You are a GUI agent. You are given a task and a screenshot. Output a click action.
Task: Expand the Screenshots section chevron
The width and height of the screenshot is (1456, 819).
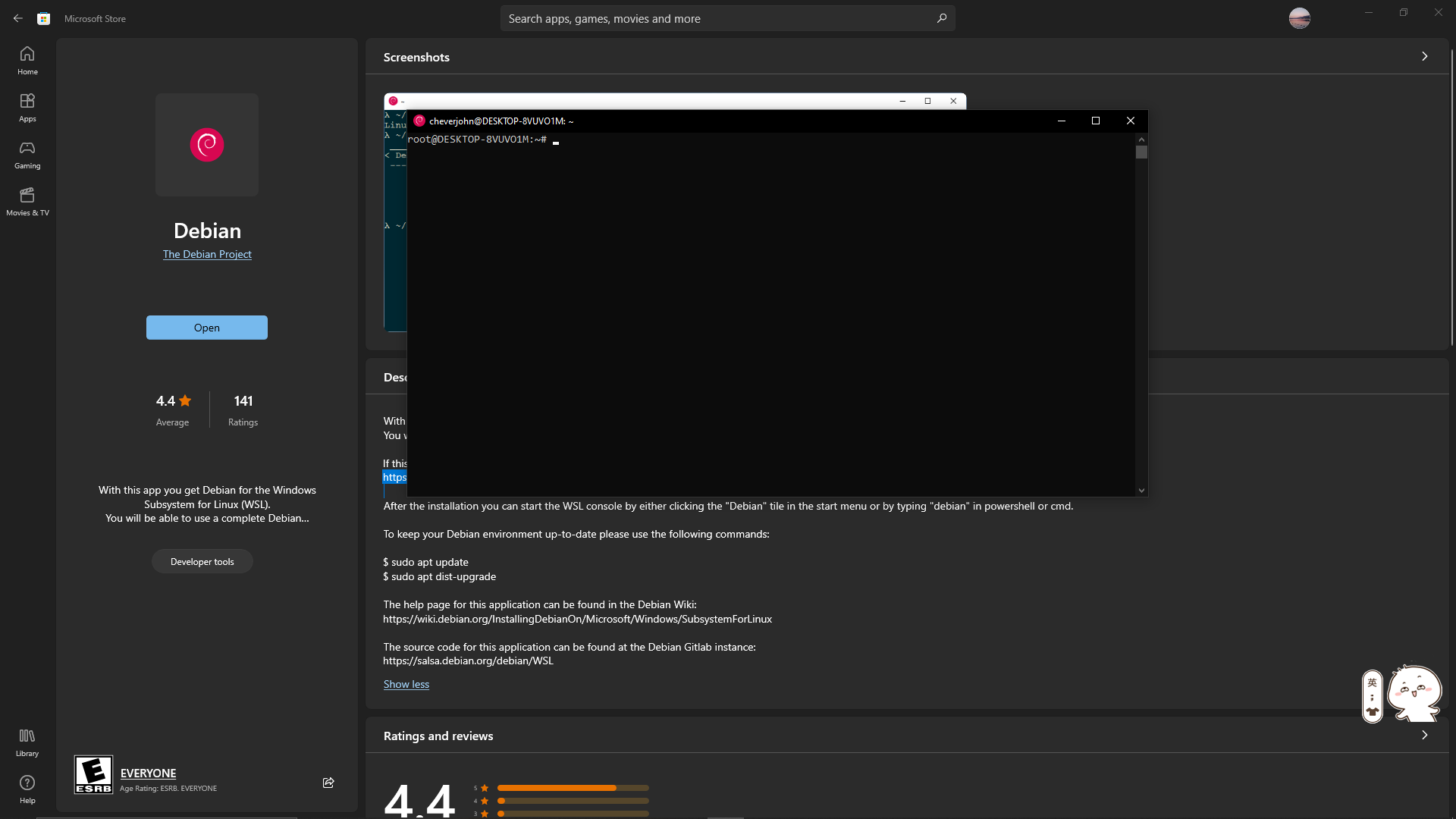click(1425, 56)
